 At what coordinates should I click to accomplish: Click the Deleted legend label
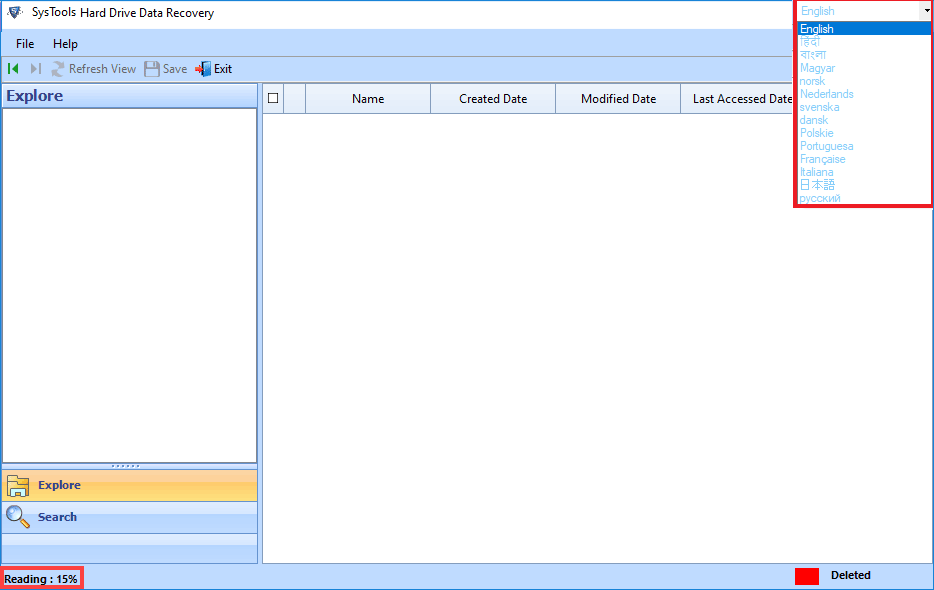[x=851, y=575]
